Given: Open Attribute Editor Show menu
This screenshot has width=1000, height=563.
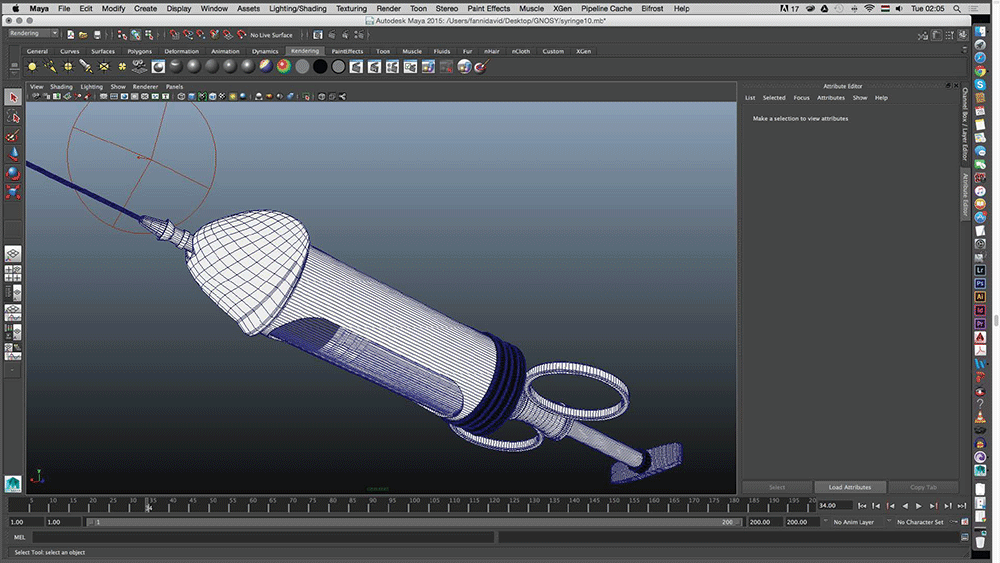Looking at the screenshot, I should pyautogui.click(x=860, y=98).
